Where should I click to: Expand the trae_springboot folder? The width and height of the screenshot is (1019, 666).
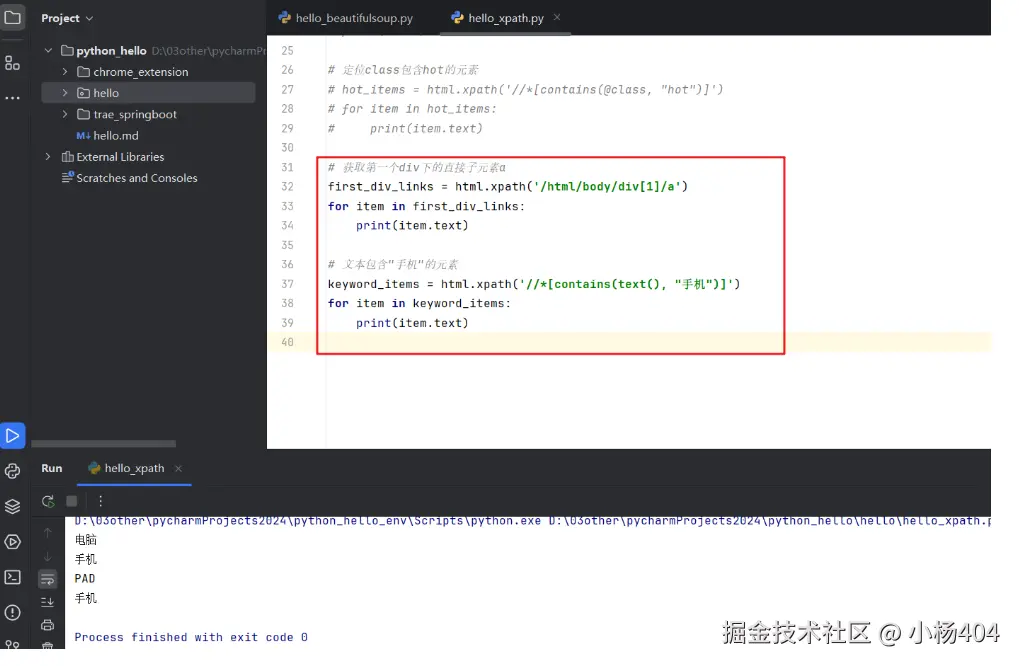tap(64, 114)
